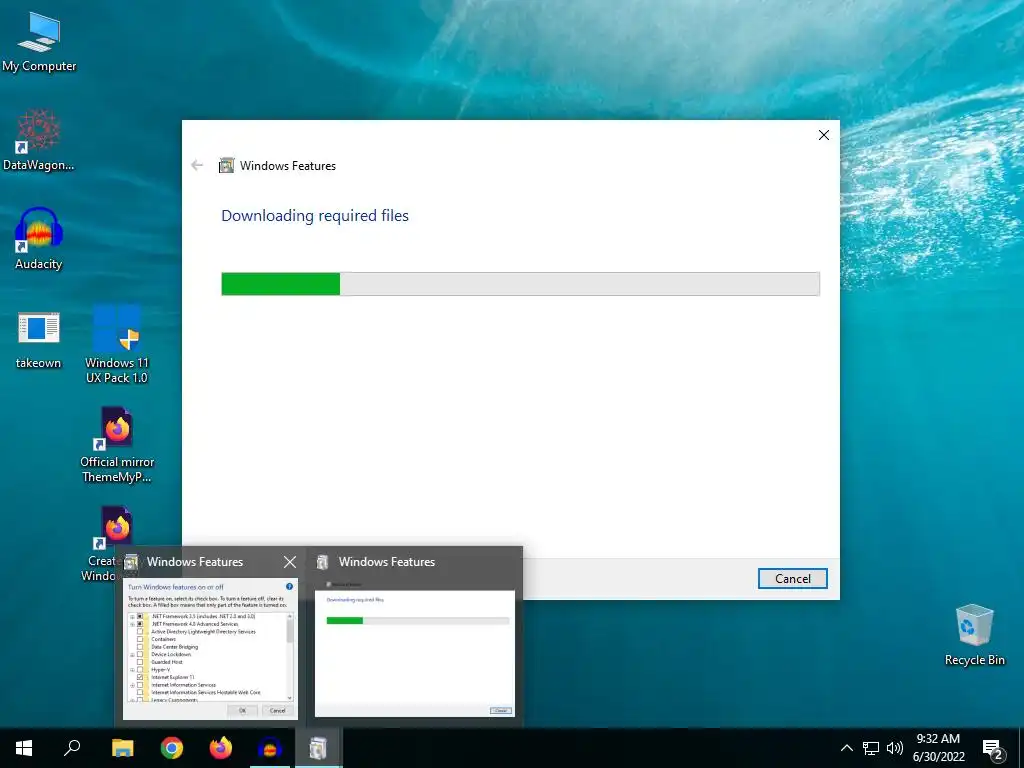Click back arrow in Windows Features dialog

[197, 165]
